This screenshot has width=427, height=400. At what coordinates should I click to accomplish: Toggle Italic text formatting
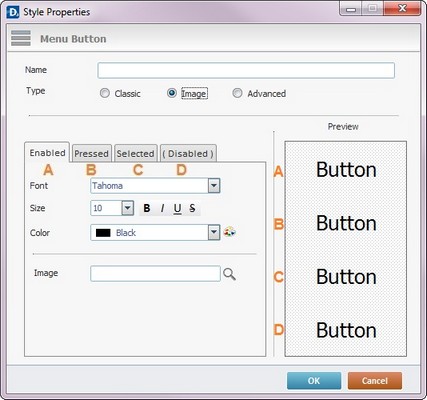tap(162, 208)
